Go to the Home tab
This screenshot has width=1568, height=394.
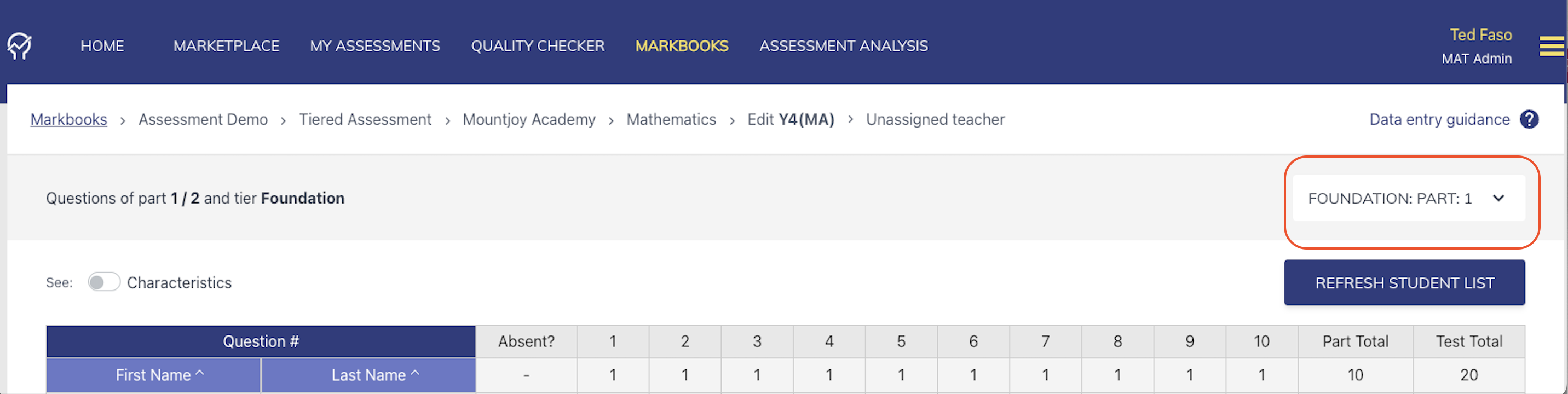[x=102, y=46]
